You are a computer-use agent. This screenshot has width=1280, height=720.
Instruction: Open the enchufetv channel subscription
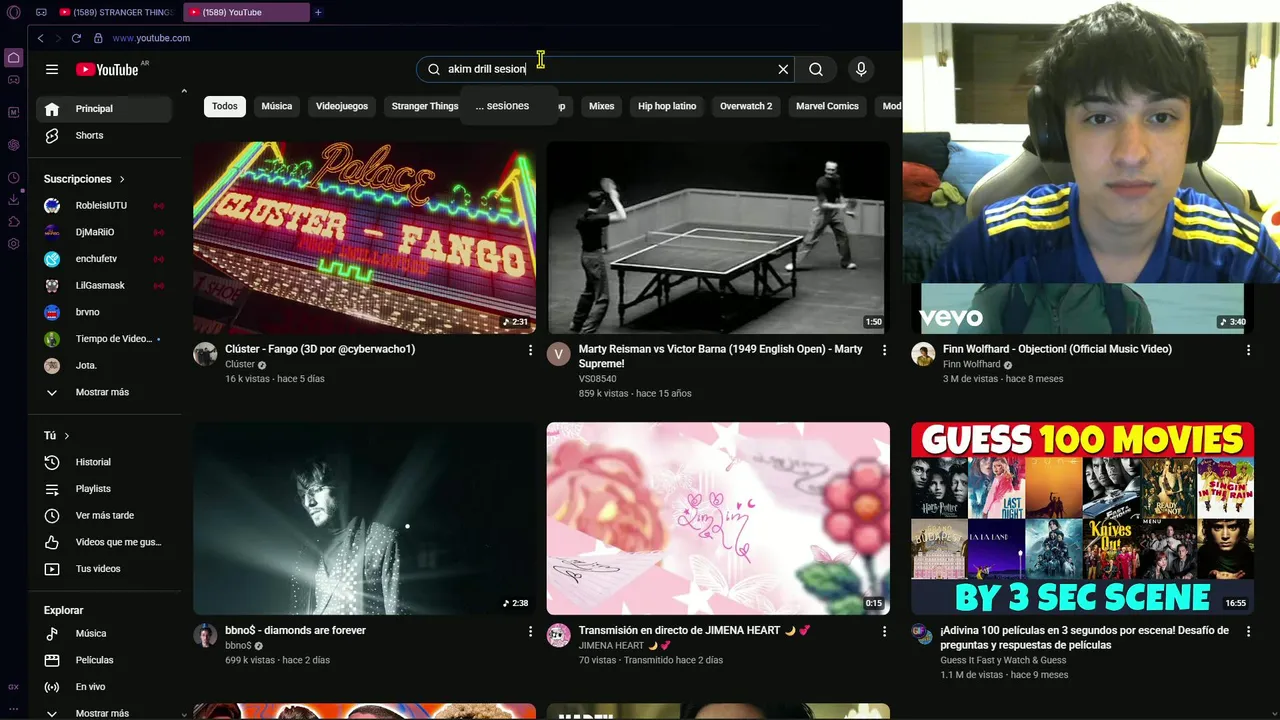pyautogui.click(x=104, y=259)
